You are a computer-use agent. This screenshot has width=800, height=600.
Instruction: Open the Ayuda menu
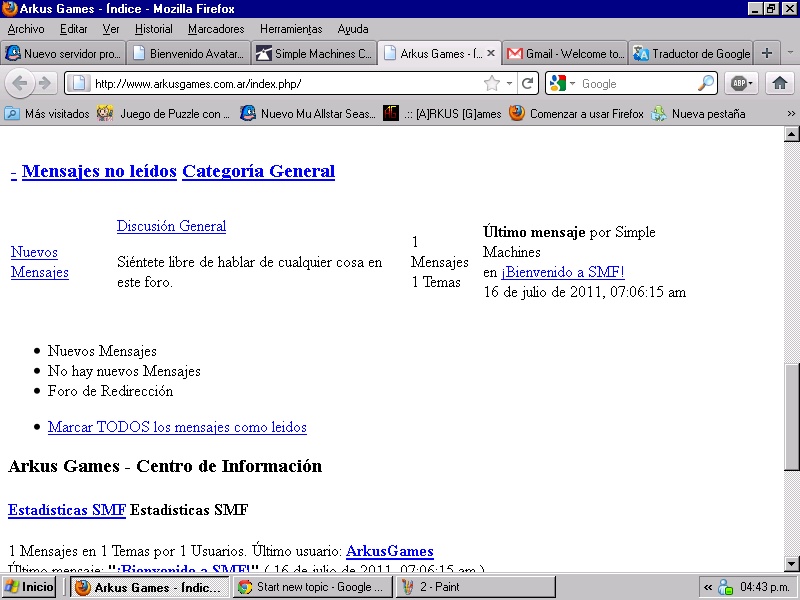click(x=353, y=29)
